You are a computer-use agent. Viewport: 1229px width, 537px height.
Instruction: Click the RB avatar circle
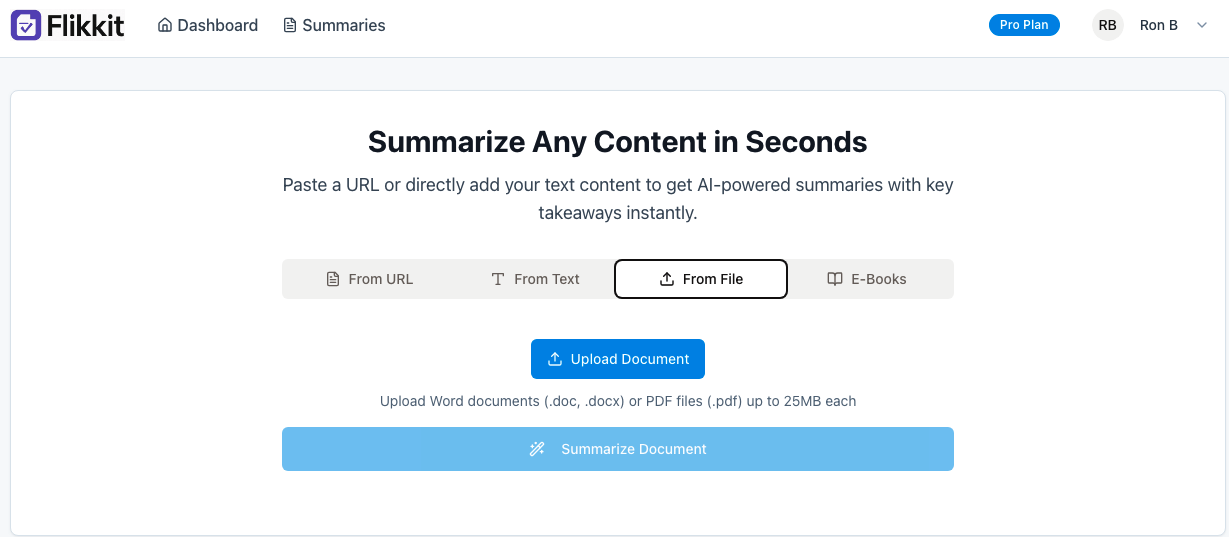(x=1108, y=25)
